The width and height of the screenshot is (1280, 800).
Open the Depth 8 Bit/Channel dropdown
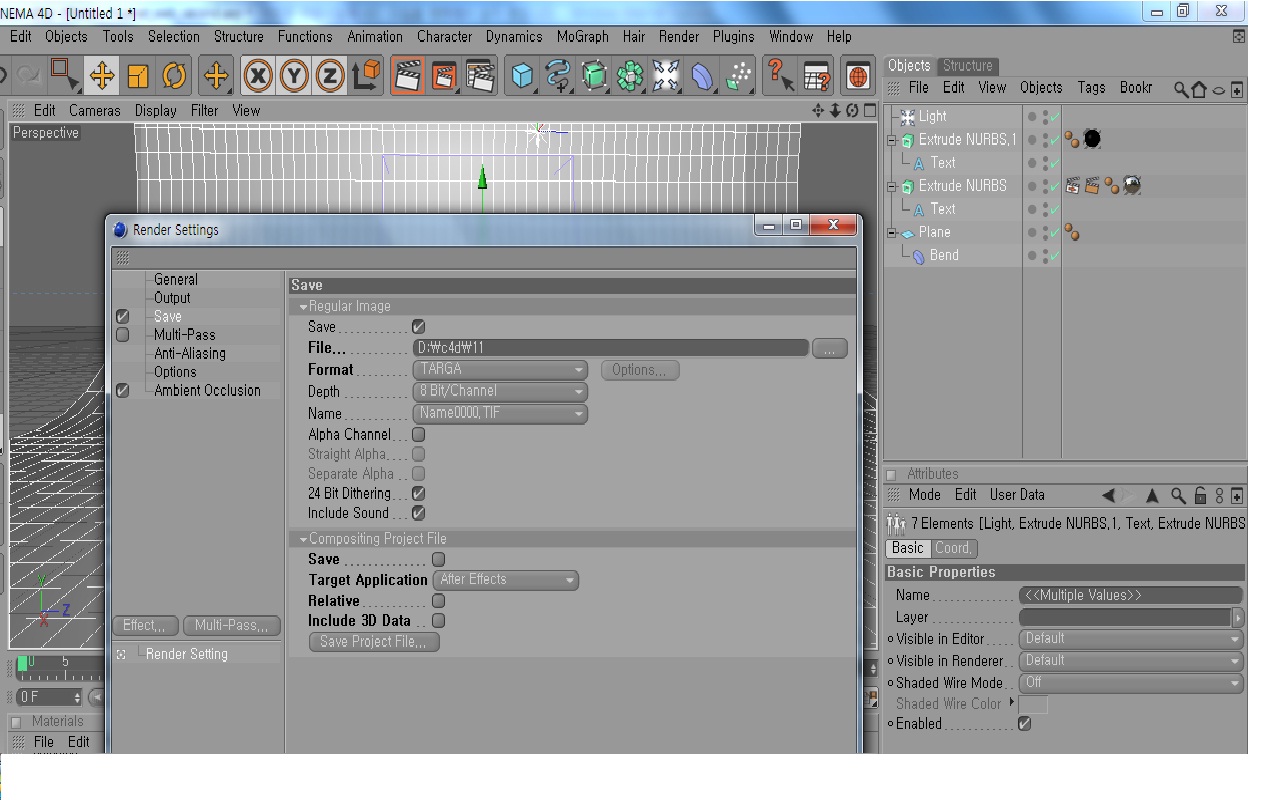click(500, 392)
